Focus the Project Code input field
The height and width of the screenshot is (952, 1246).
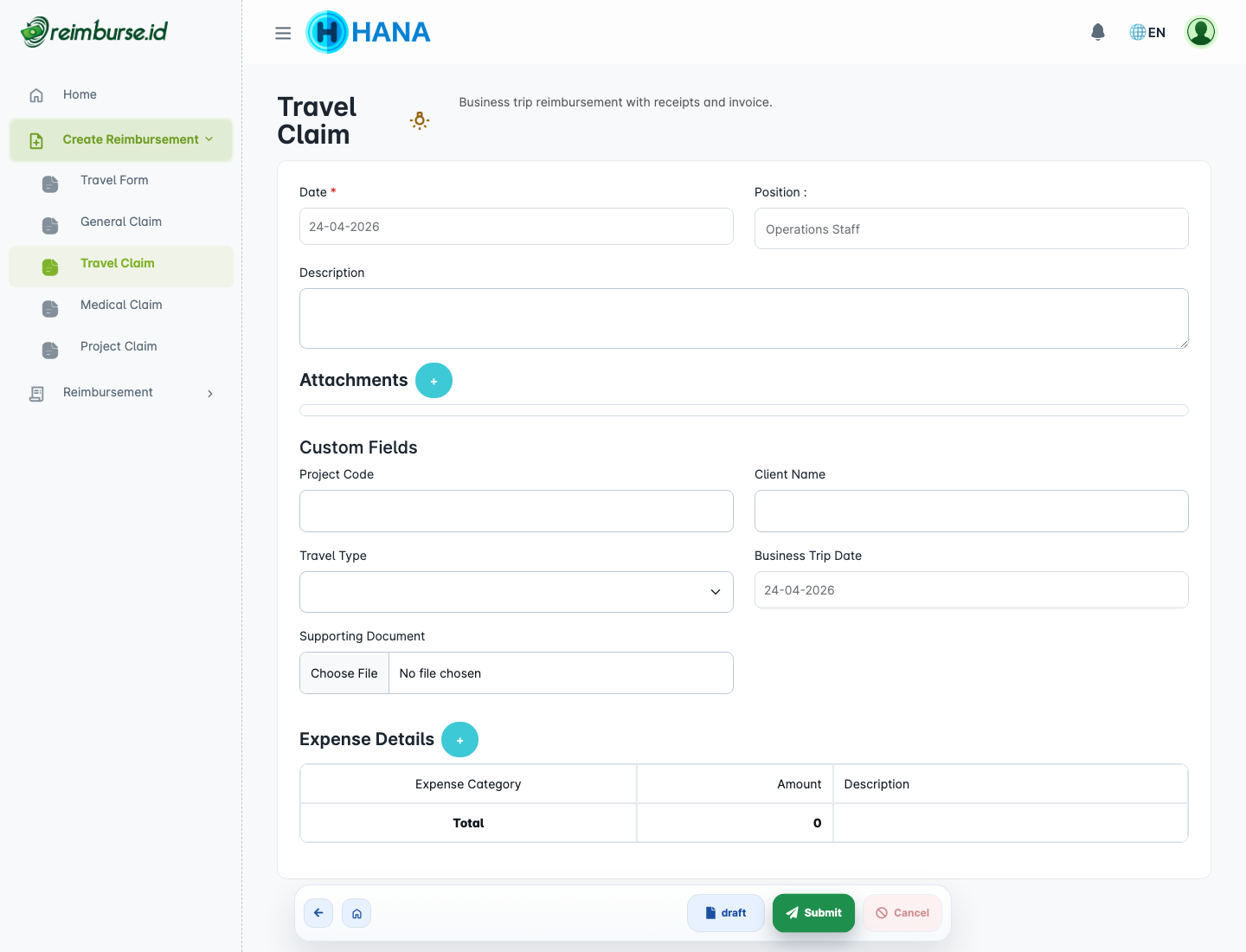[x=516, y=511]
